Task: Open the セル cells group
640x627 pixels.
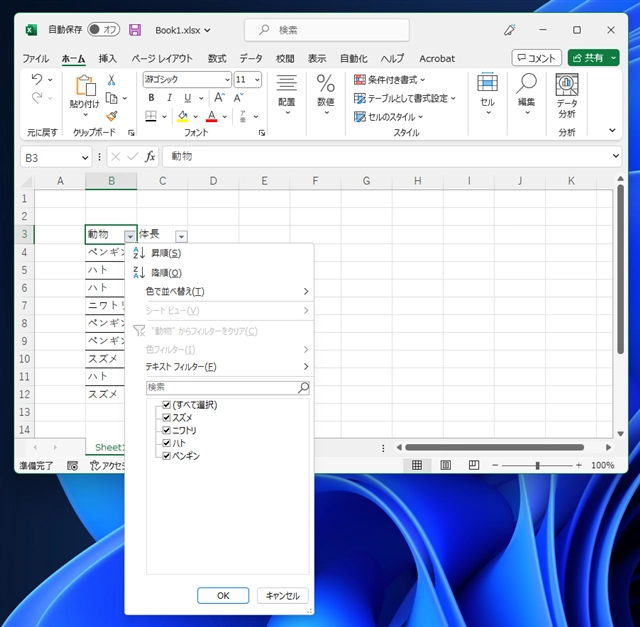Action: (x=487, y=95)
